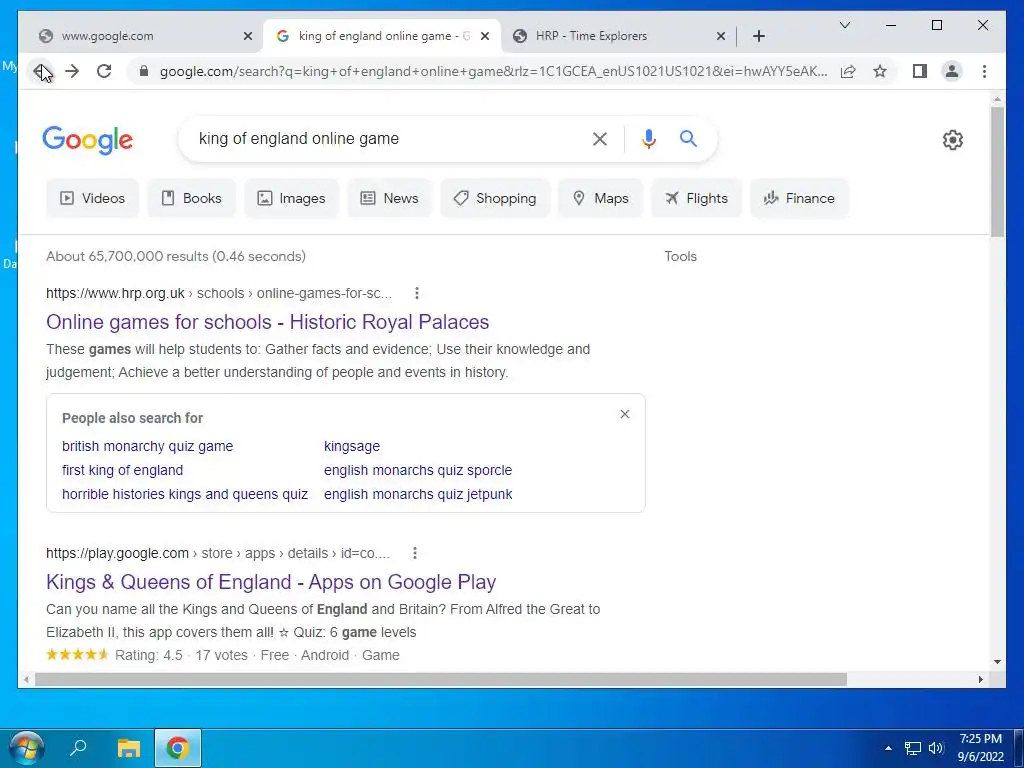Dismiss the People also search for box
The height and width of the screenshot is (768, 1024).
point(624,414)
